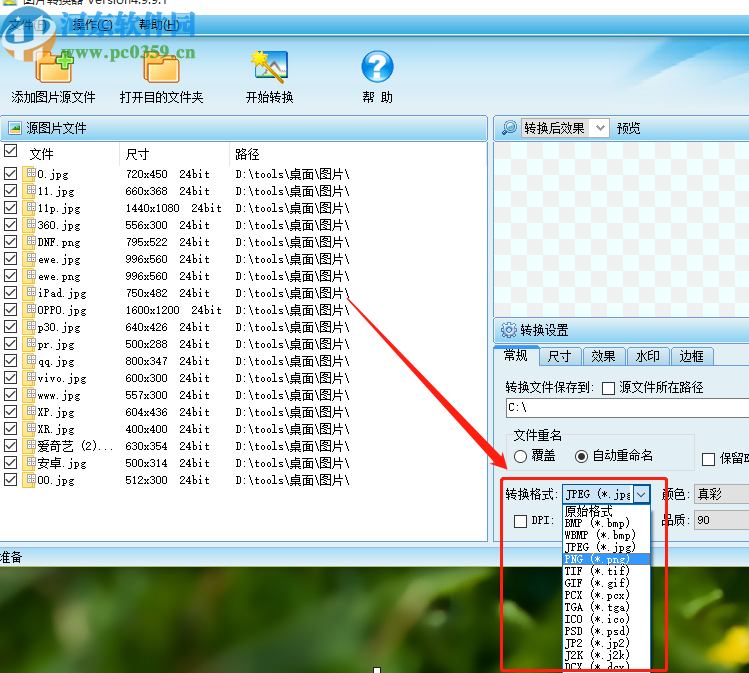This screenshot has width=749, height=673.
Task: Sort by the 文件 column header
Action: (69, 154)
